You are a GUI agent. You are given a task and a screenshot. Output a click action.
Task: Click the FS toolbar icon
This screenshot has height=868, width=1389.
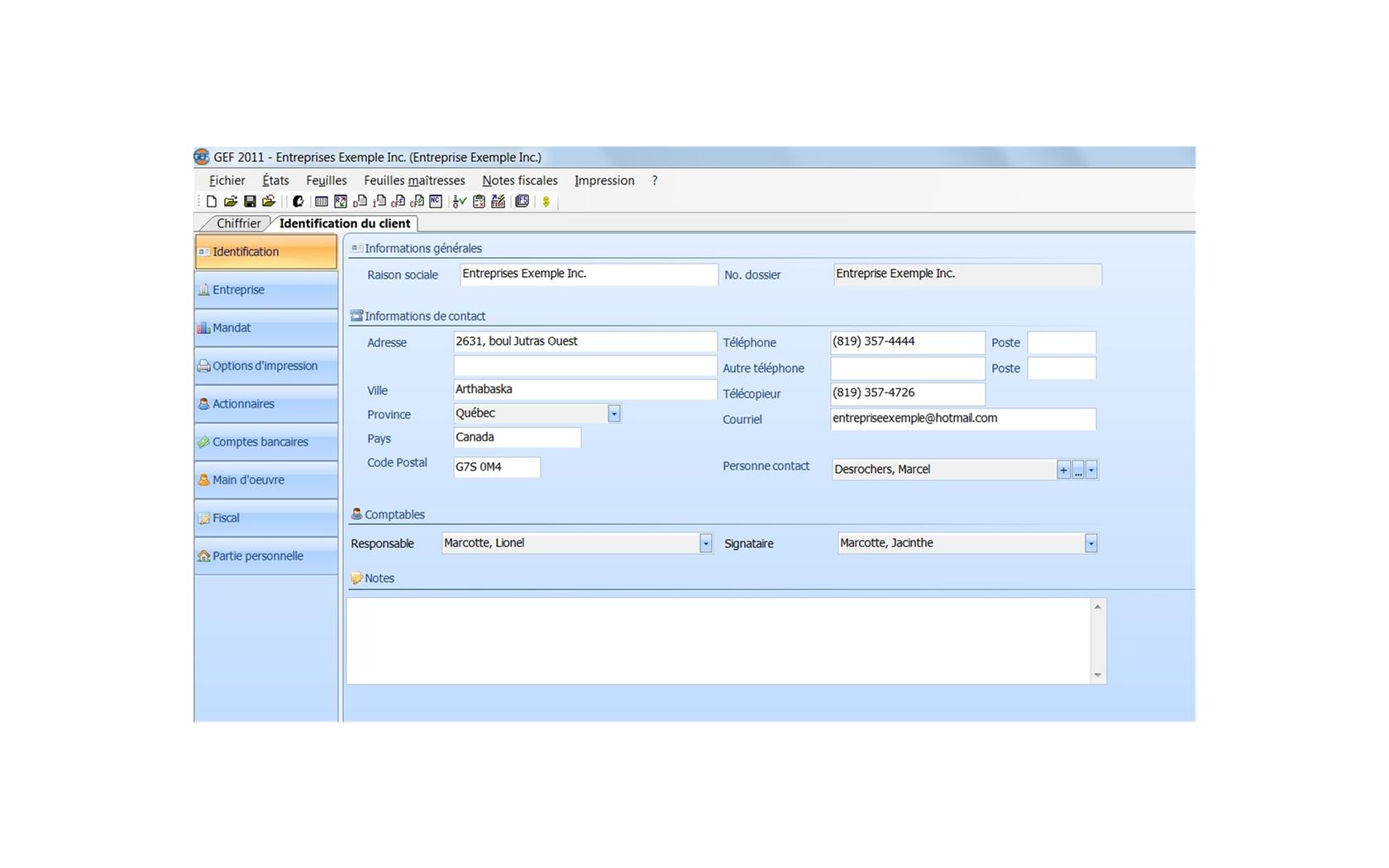[523, 201]
